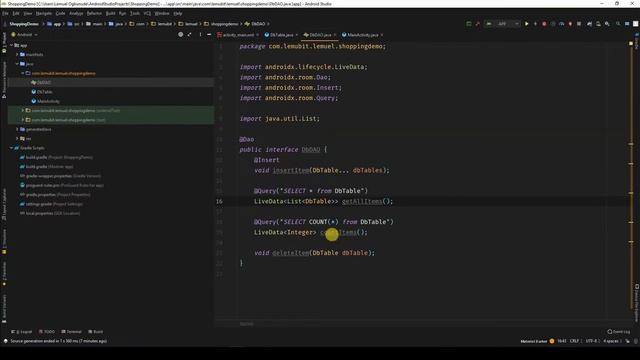Image resolution: width=640 pixels, height=360 pixels.
Task: Click the target locate icon in Project panel
Action: (x=180, y=35)
